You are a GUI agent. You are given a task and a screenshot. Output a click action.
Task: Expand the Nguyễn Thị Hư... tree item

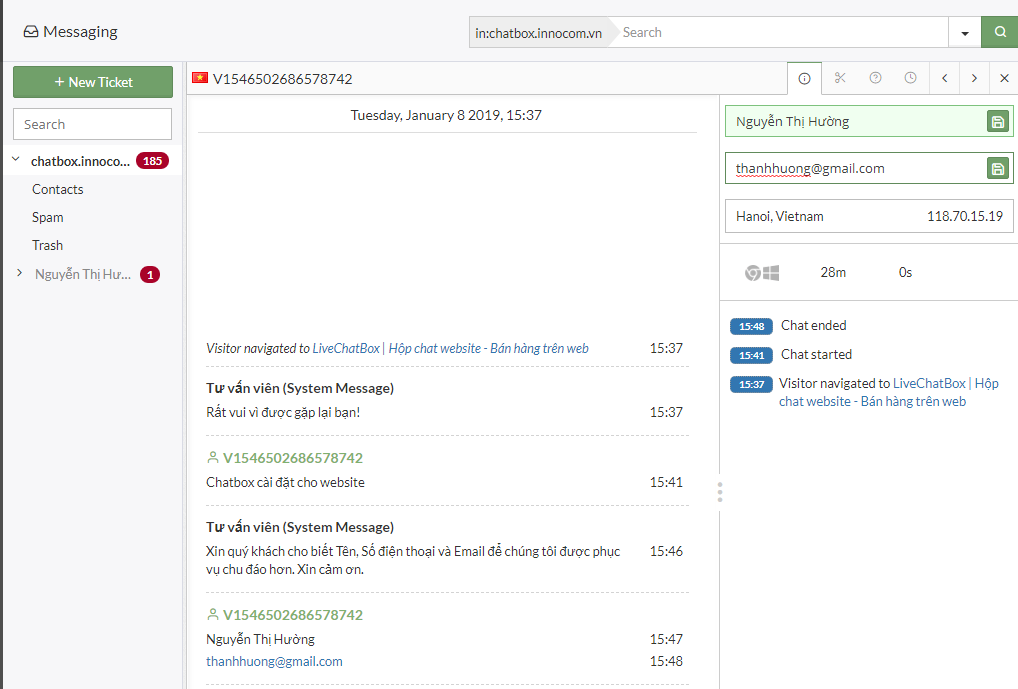(x=19, y=273)
